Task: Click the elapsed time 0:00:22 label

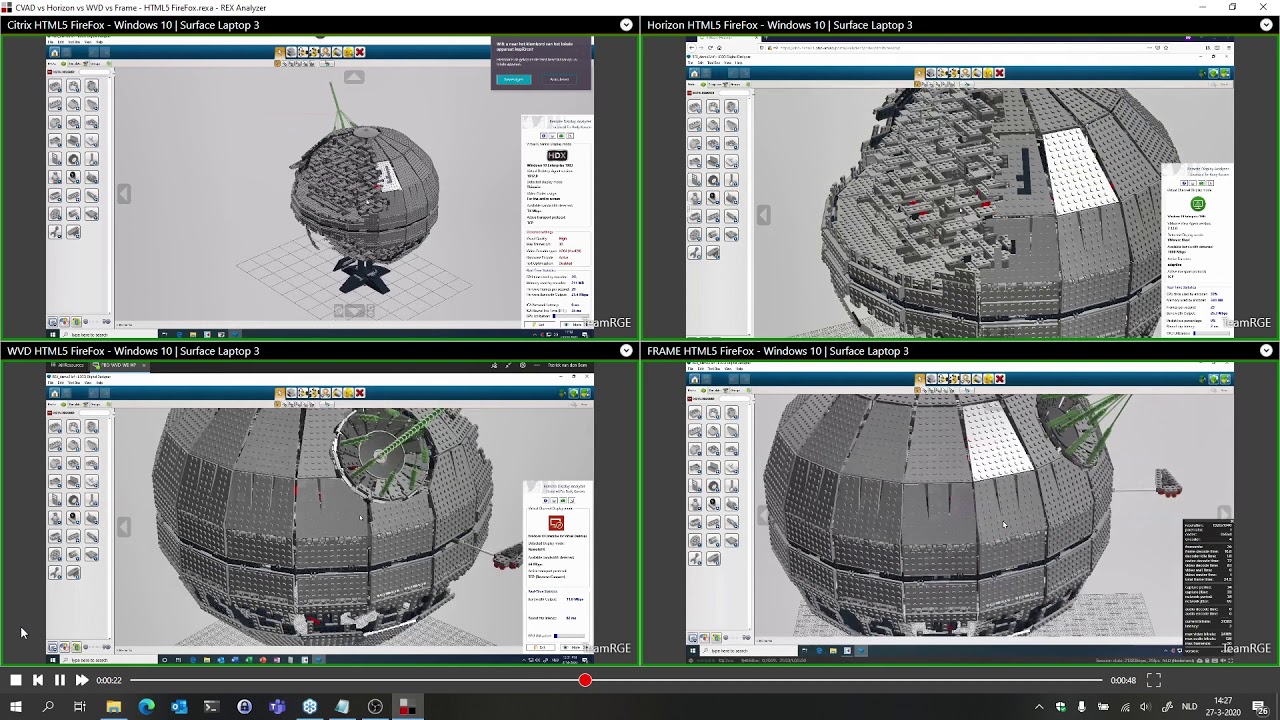Action: point(109,681)
